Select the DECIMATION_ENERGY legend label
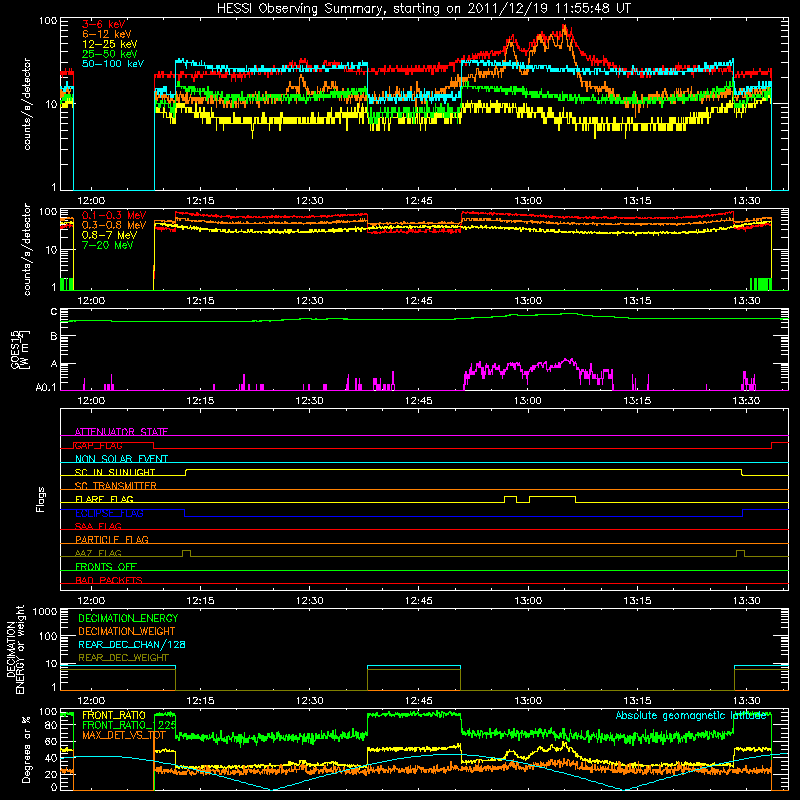The image size is (800, 800). click(128, 618)
